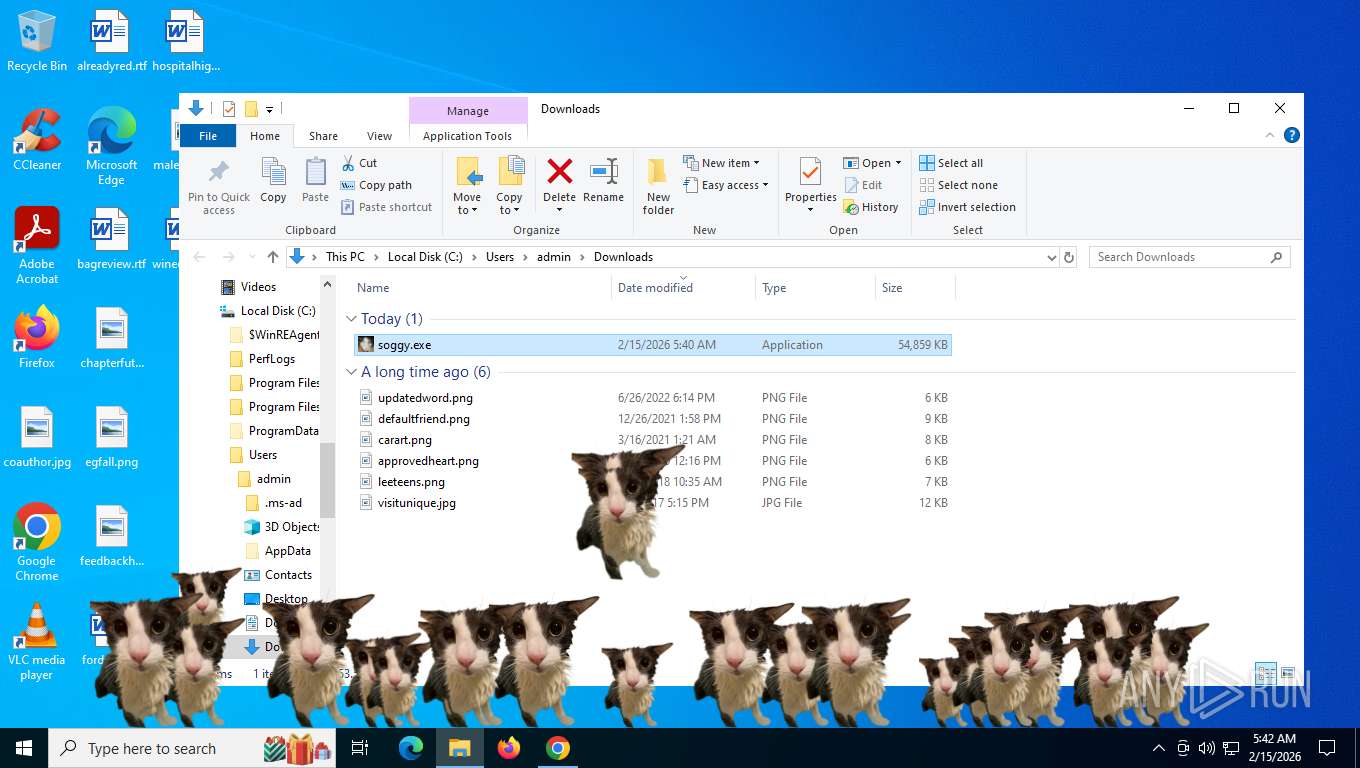
Task: Select PerfLogs folder in tree
Action: (x=271, y=359)
